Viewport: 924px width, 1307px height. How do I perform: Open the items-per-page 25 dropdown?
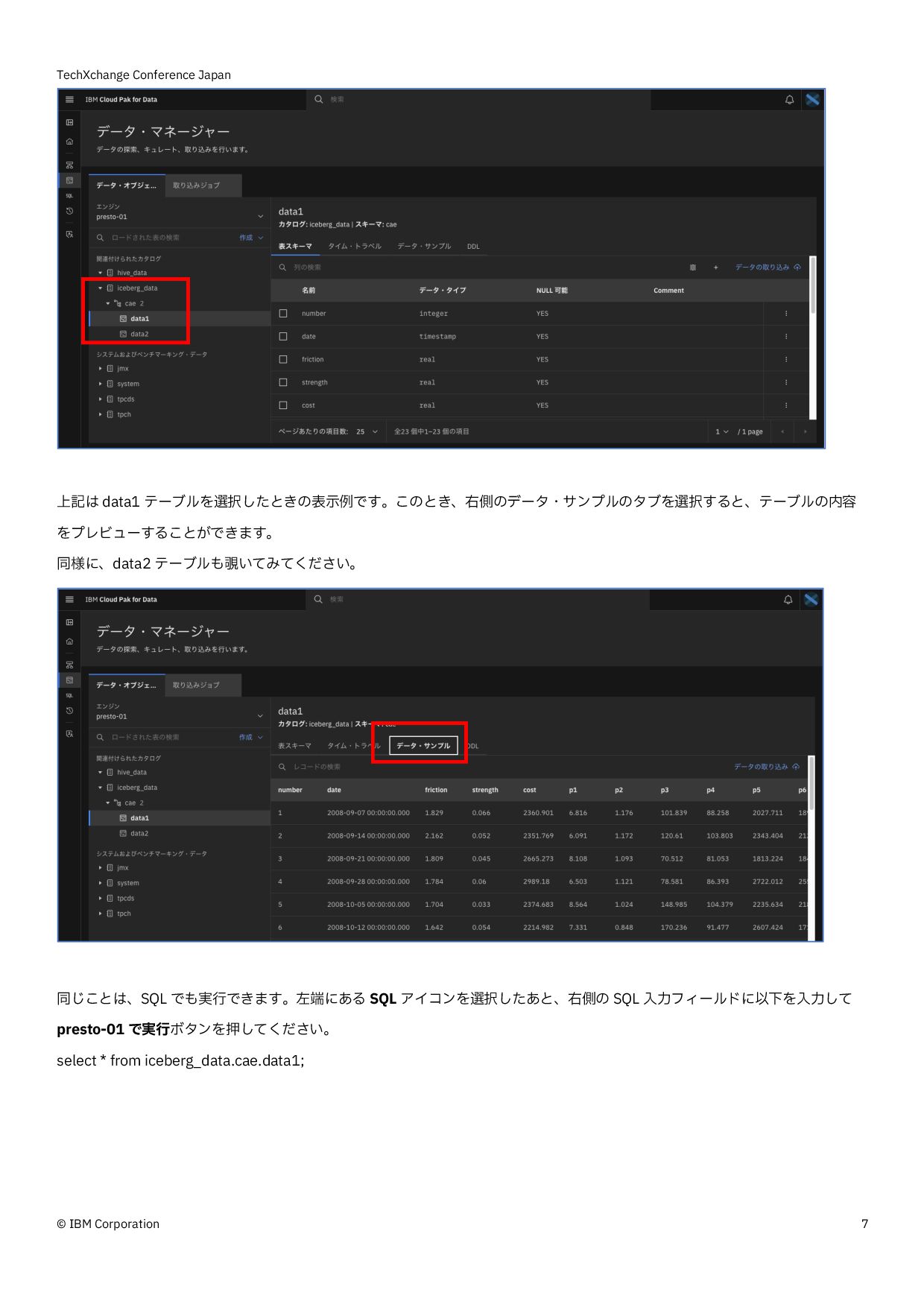pos(367,431)
